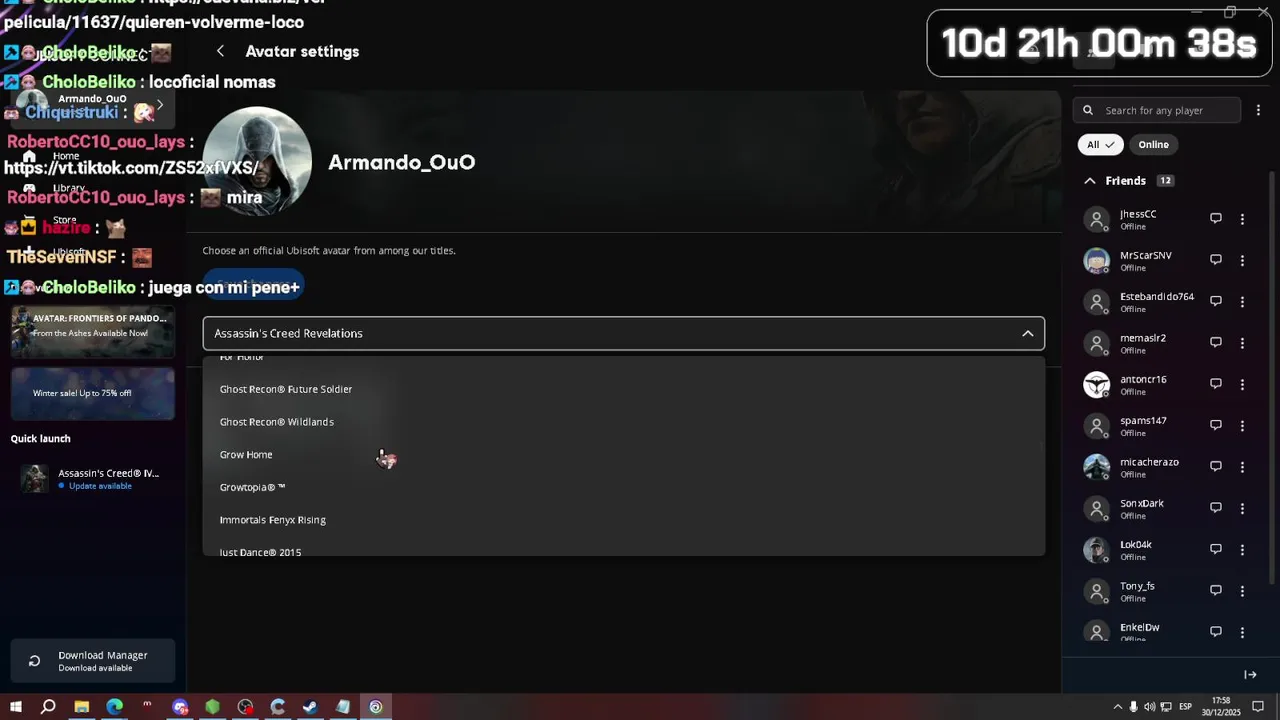Open chat with memaslr2

(x=1216, y=342)
